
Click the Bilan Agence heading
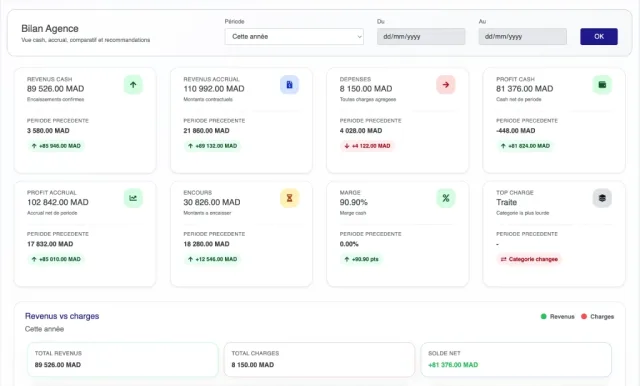click(50, 29)
